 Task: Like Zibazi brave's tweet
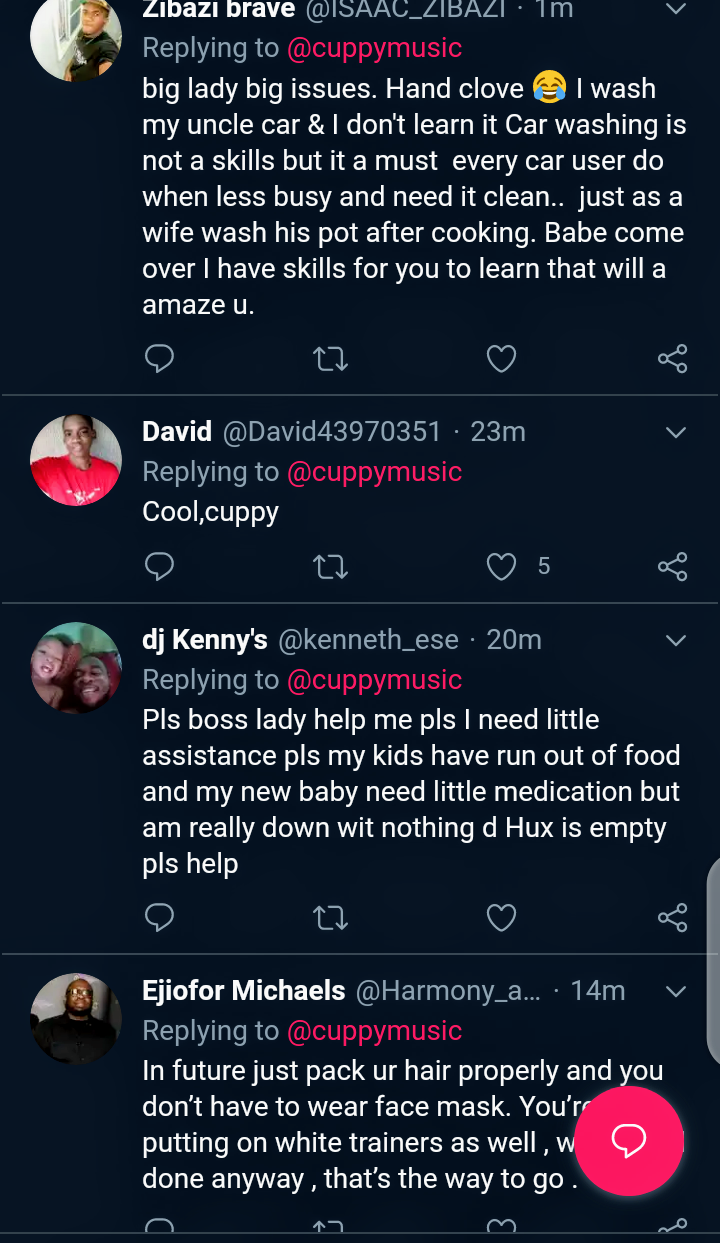pyautogui.click(x=501, y=358)
